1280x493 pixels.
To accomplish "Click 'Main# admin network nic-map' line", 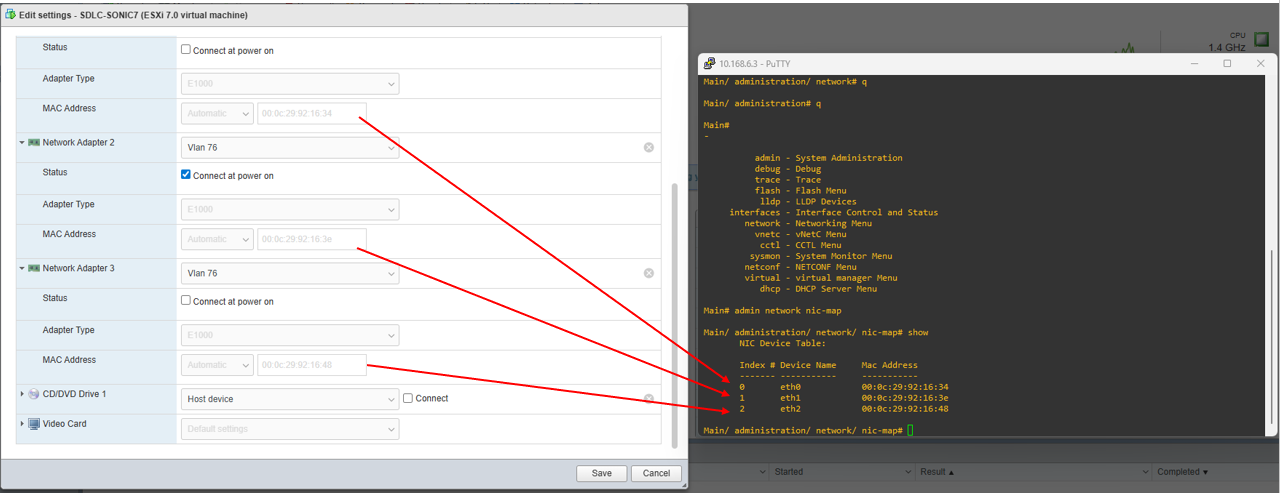I will (x=772, y=311).
